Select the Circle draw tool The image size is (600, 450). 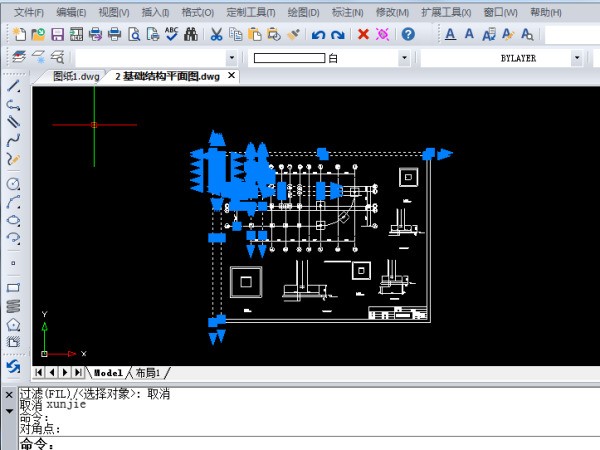[13, 184]
